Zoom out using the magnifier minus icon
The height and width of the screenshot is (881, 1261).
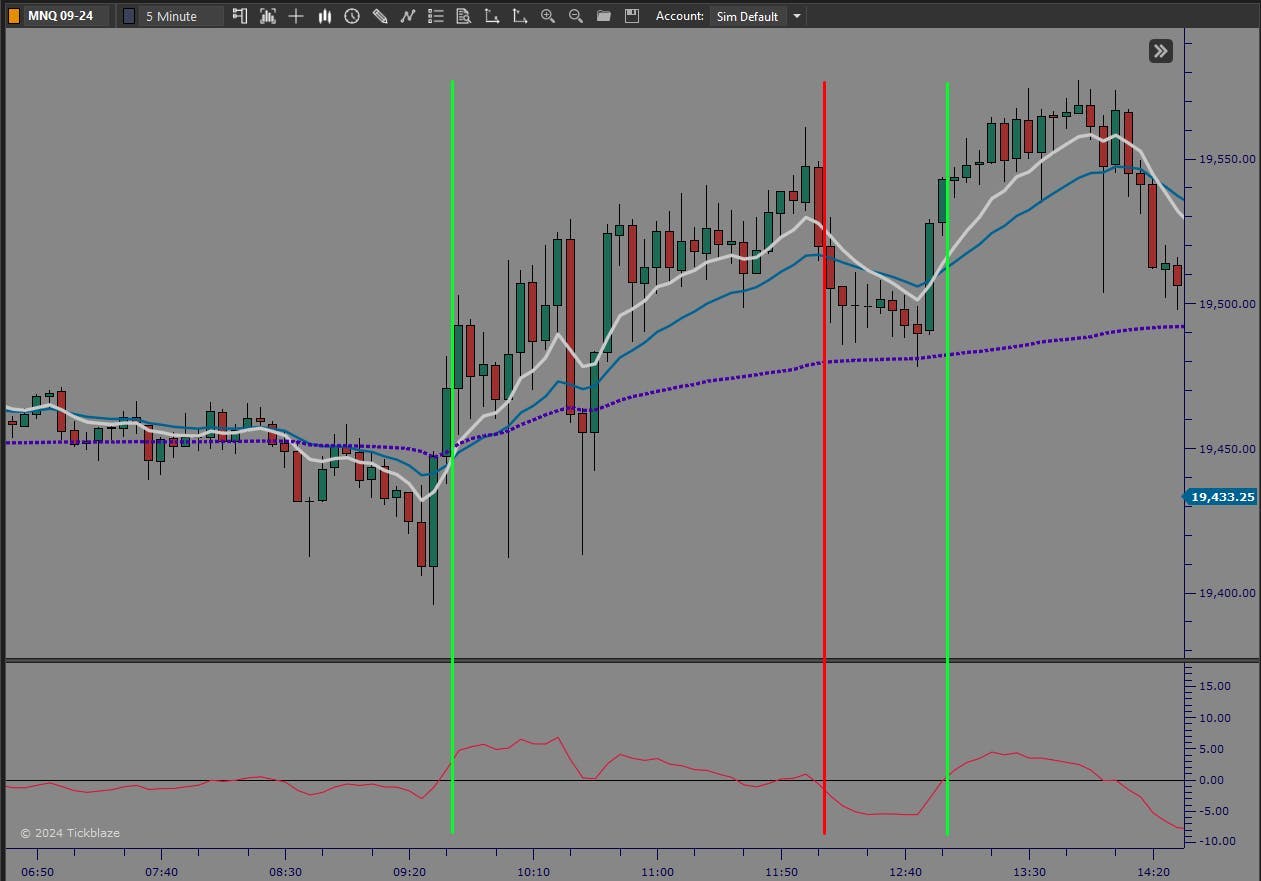tap(575, 16)
